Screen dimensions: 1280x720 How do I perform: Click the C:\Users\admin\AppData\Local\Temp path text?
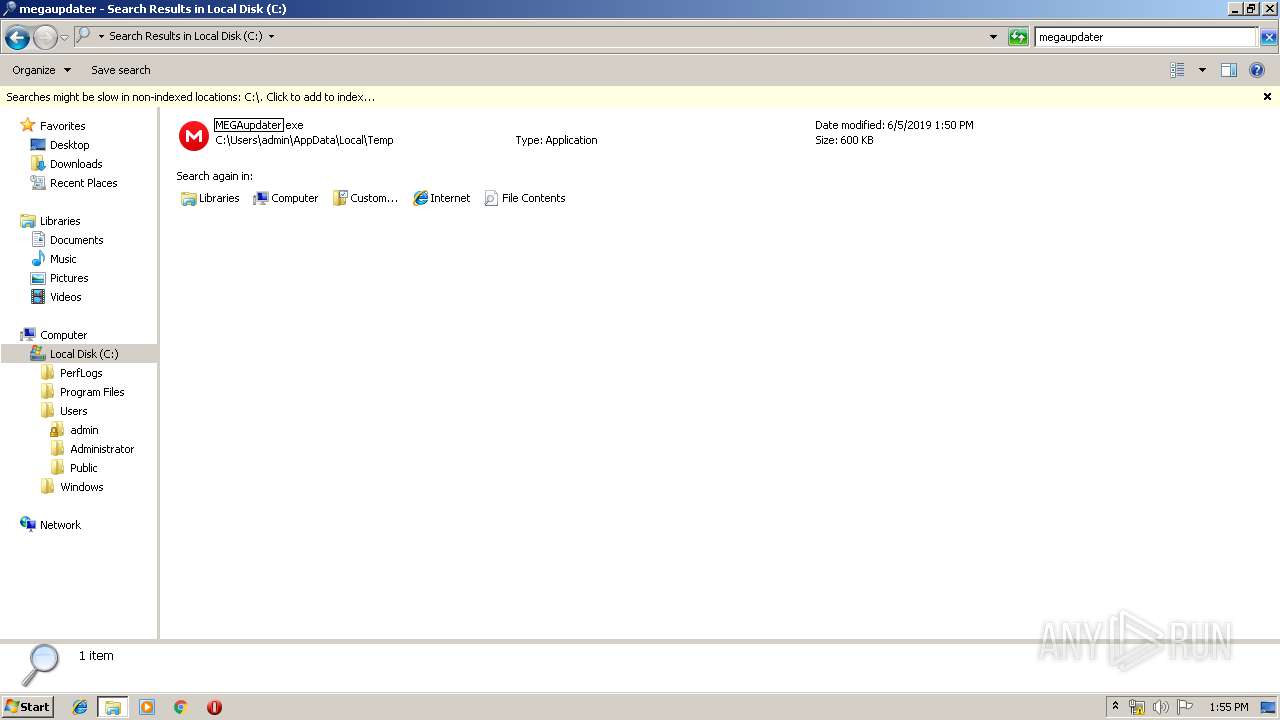point(304,140)
